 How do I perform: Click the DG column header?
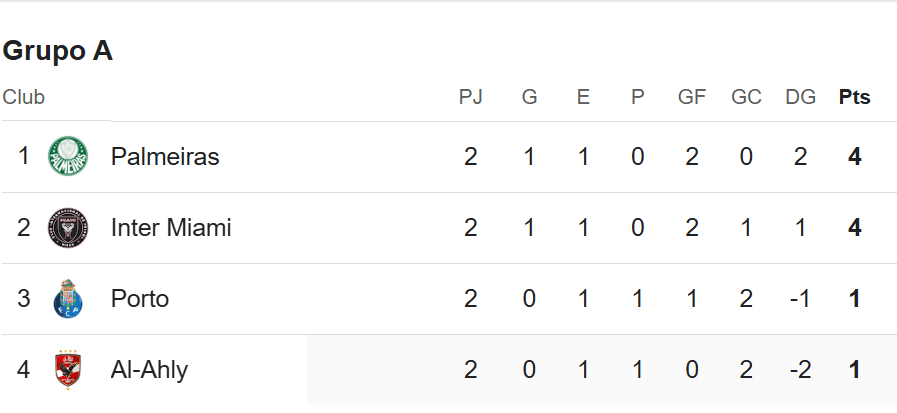pyautogui.click(x=800, y=97)
